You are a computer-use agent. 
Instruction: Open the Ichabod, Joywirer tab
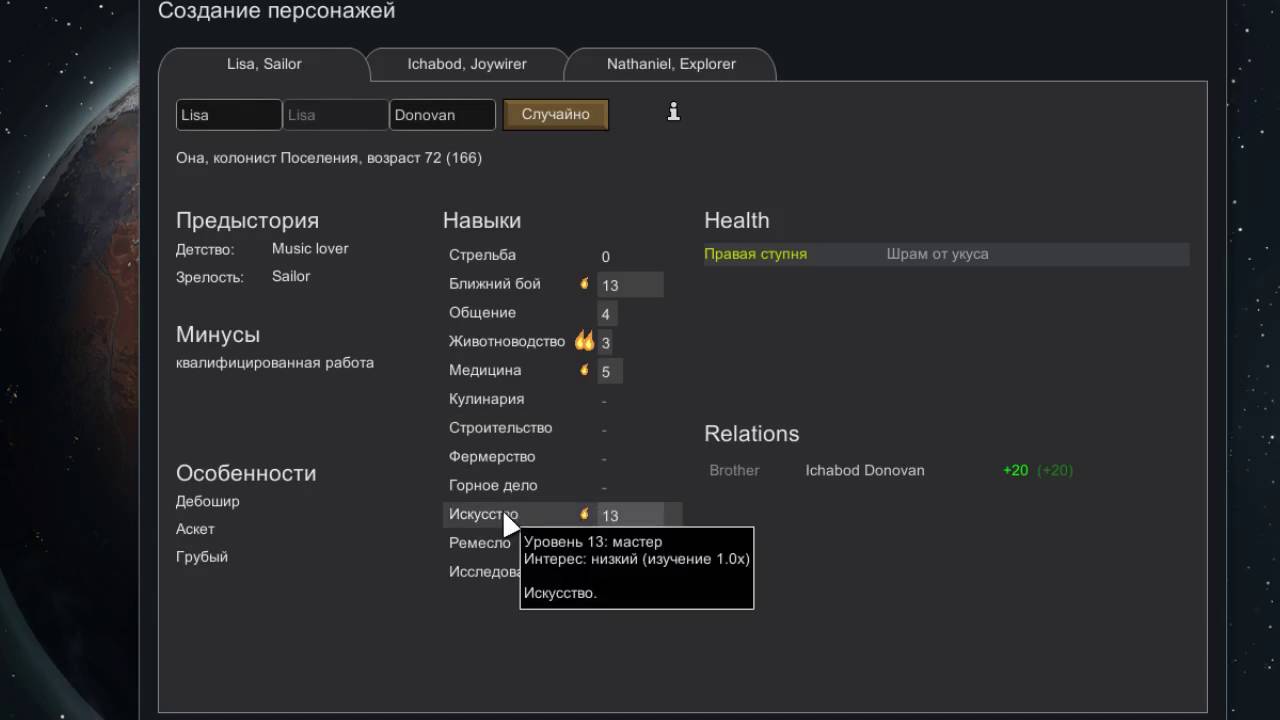click(x=467, y=64)
